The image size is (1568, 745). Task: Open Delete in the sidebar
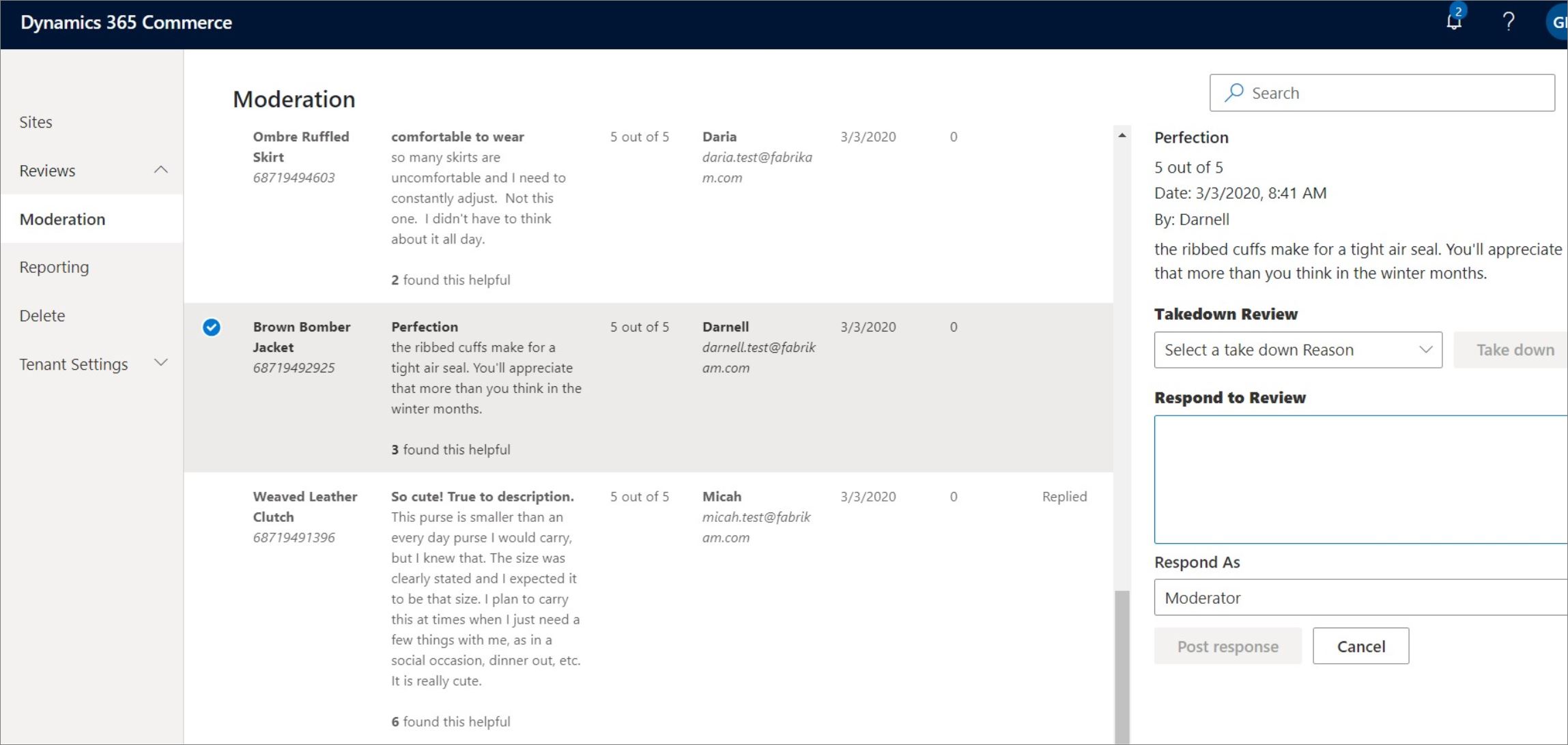pos(42,316)
